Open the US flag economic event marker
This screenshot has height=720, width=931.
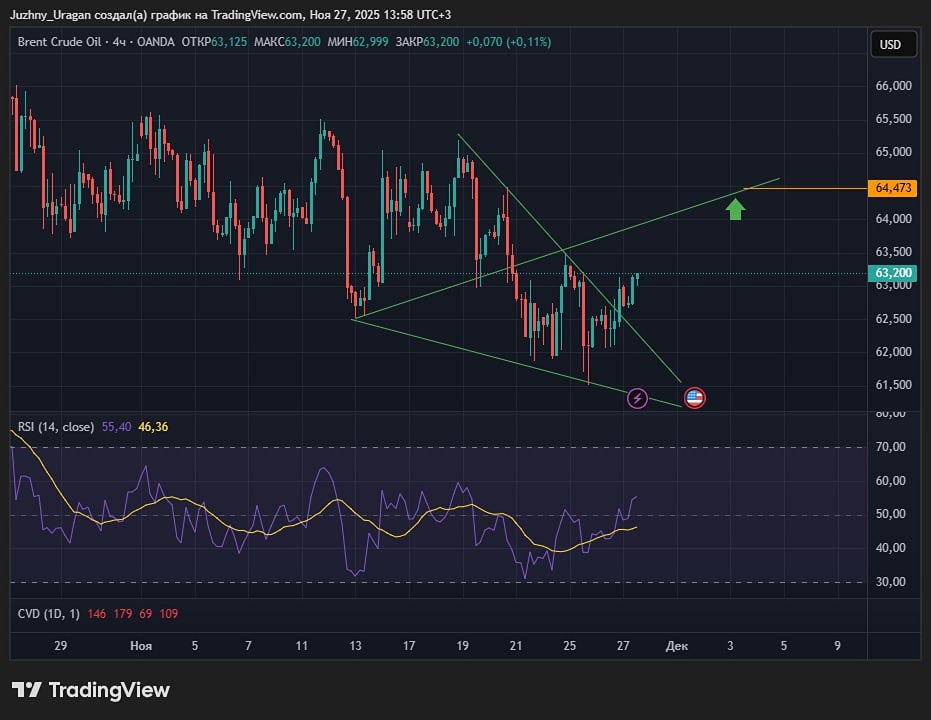[694, 397]
